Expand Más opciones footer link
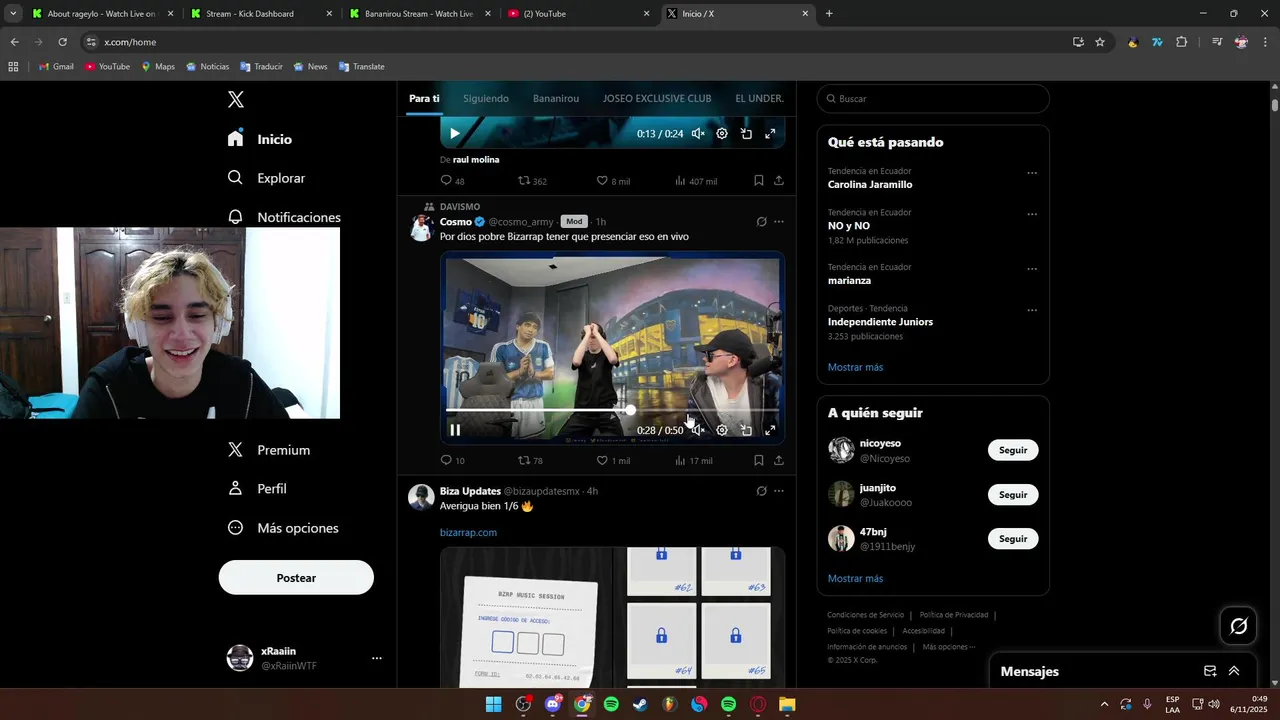 [x=948, y=647]
